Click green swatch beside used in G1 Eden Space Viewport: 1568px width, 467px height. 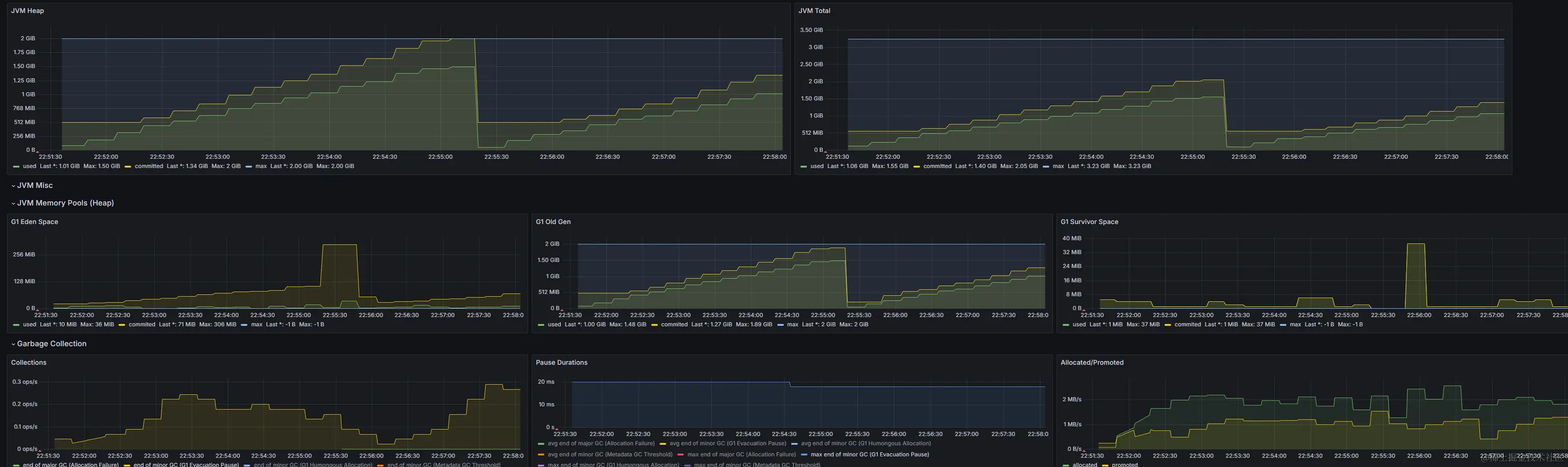[16, 326]
